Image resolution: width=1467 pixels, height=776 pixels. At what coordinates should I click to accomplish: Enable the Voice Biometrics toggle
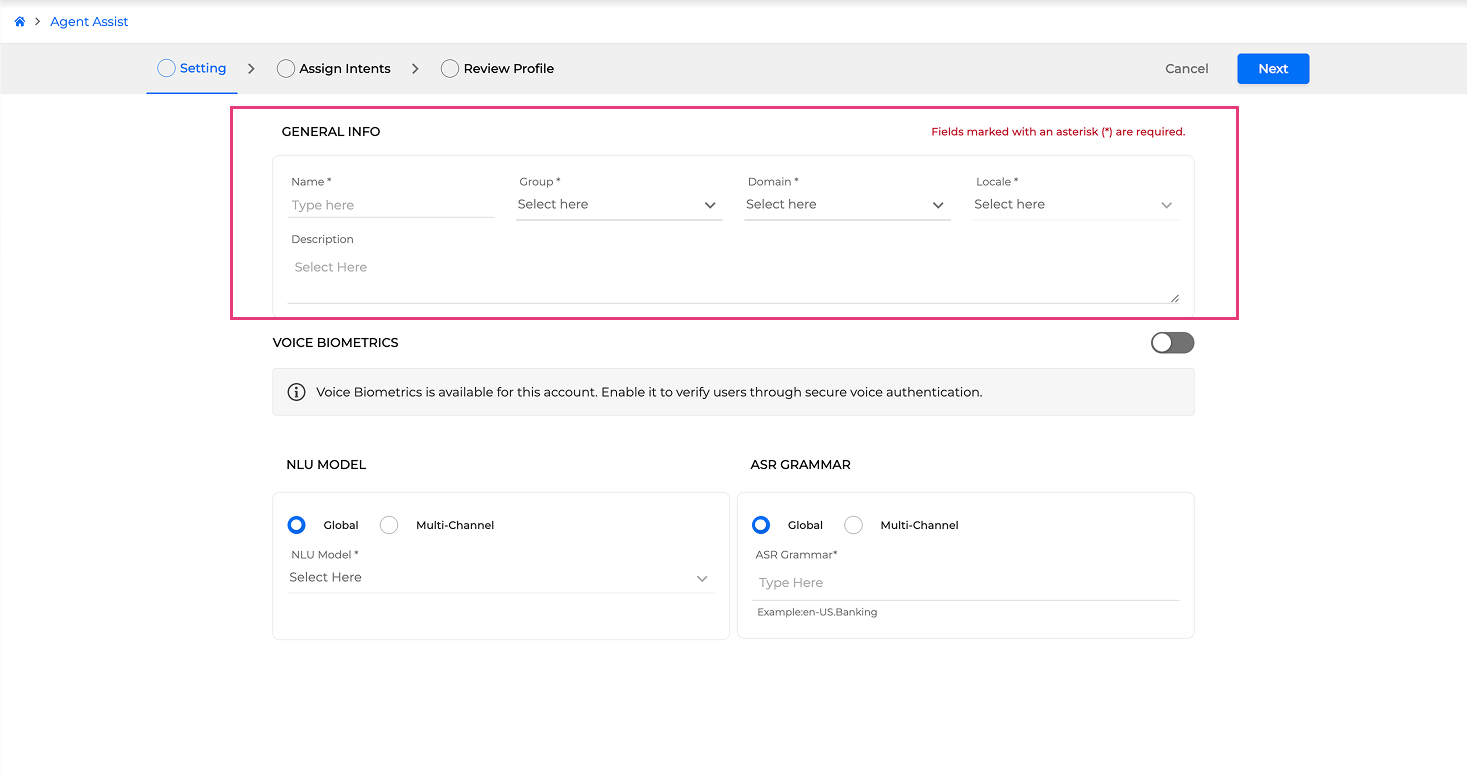click(x=1172, y=343)
